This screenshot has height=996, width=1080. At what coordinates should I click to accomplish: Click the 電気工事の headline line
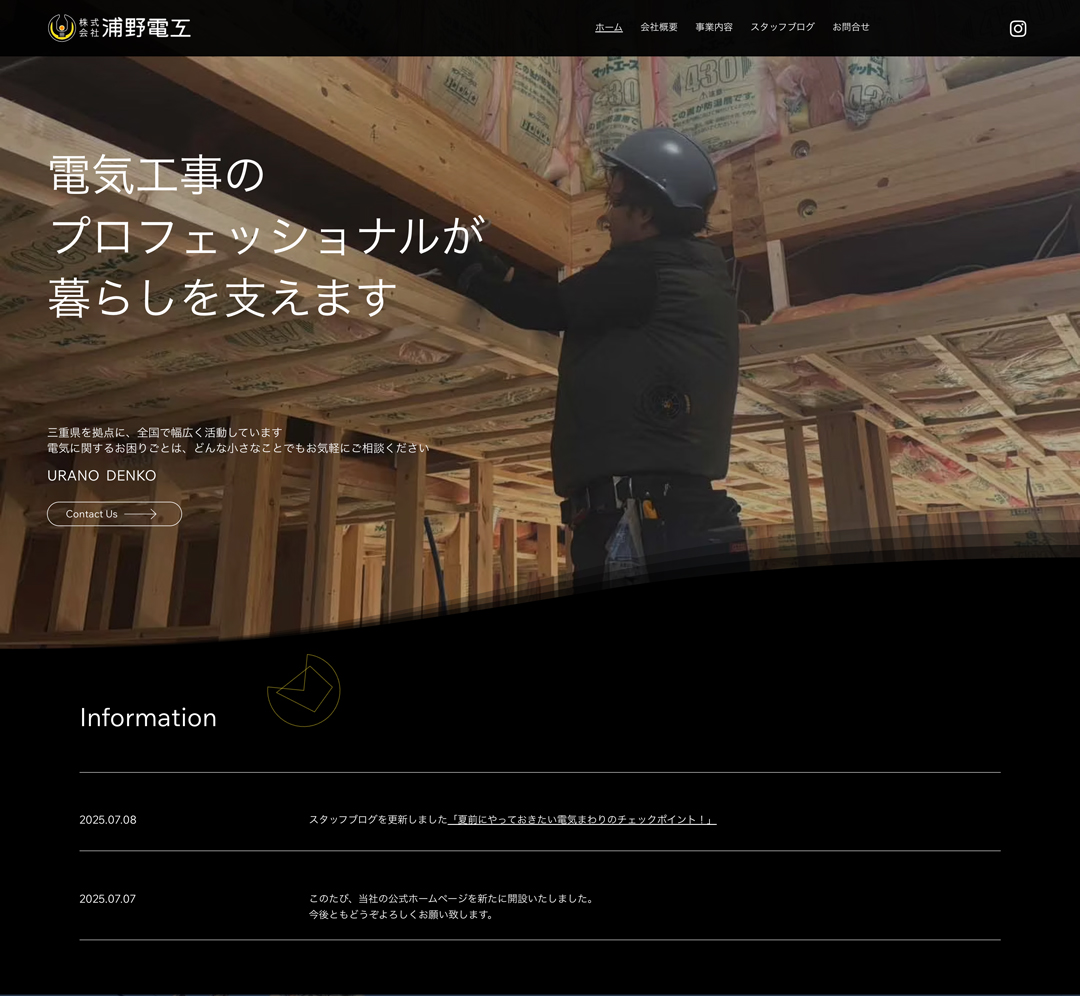coord(156,174)
